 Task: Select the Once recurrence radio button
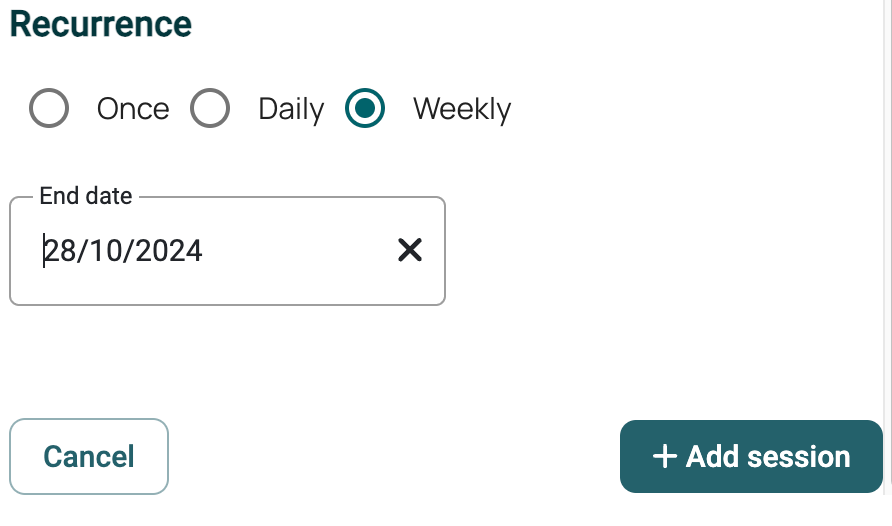click(x=49, y=108)
